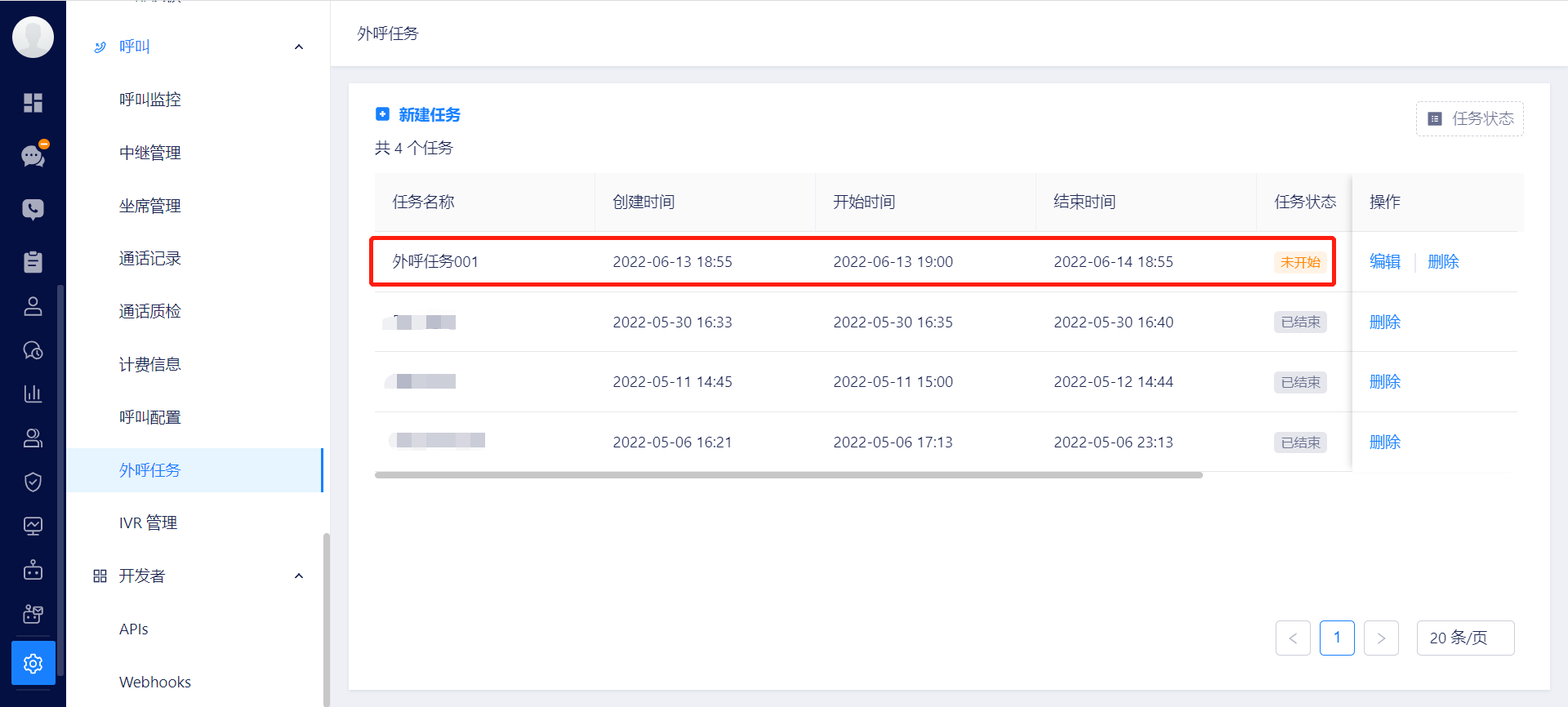This screenshot has width=1568, height=707.
Task: Open the dashboard grid icon in left rail
Action: (33, 103)
